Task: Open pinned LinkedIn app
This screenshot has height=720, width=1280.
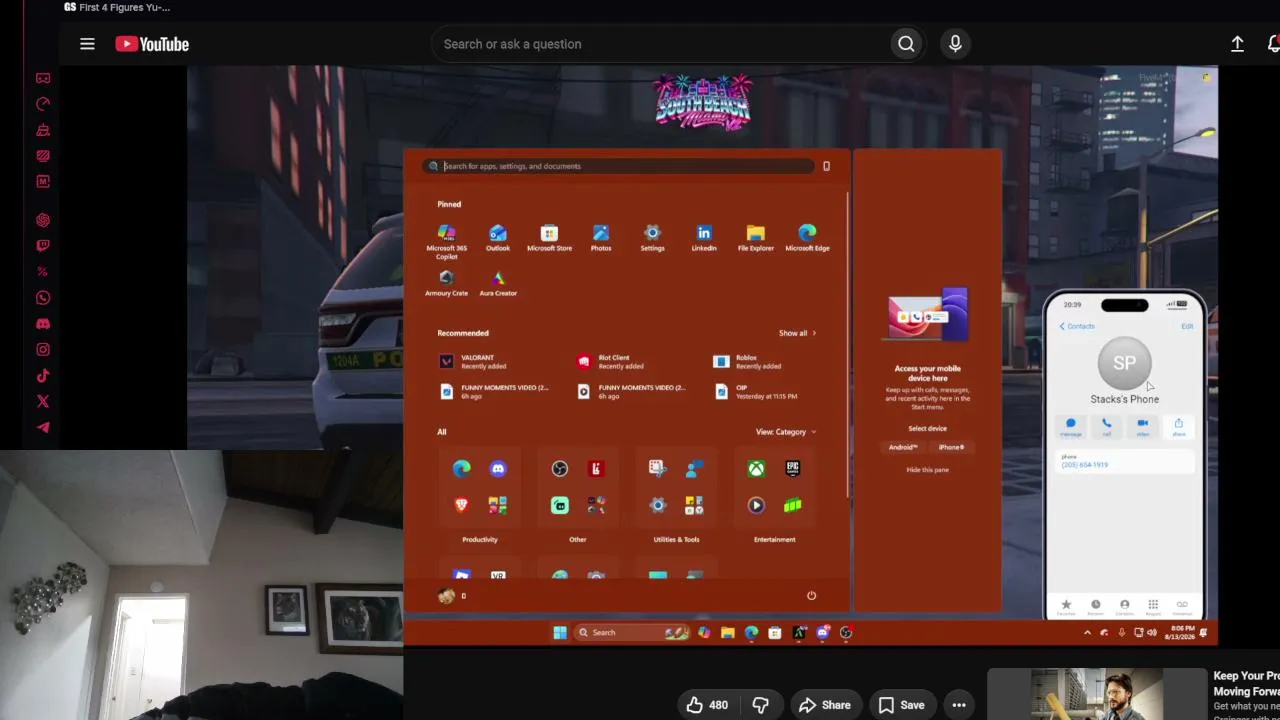Action: coord(704,238)
